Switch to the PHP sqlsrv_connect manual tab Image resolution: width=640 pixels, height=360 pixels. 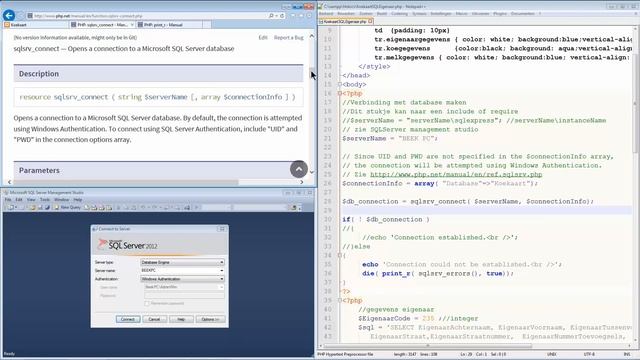(102, 25)
